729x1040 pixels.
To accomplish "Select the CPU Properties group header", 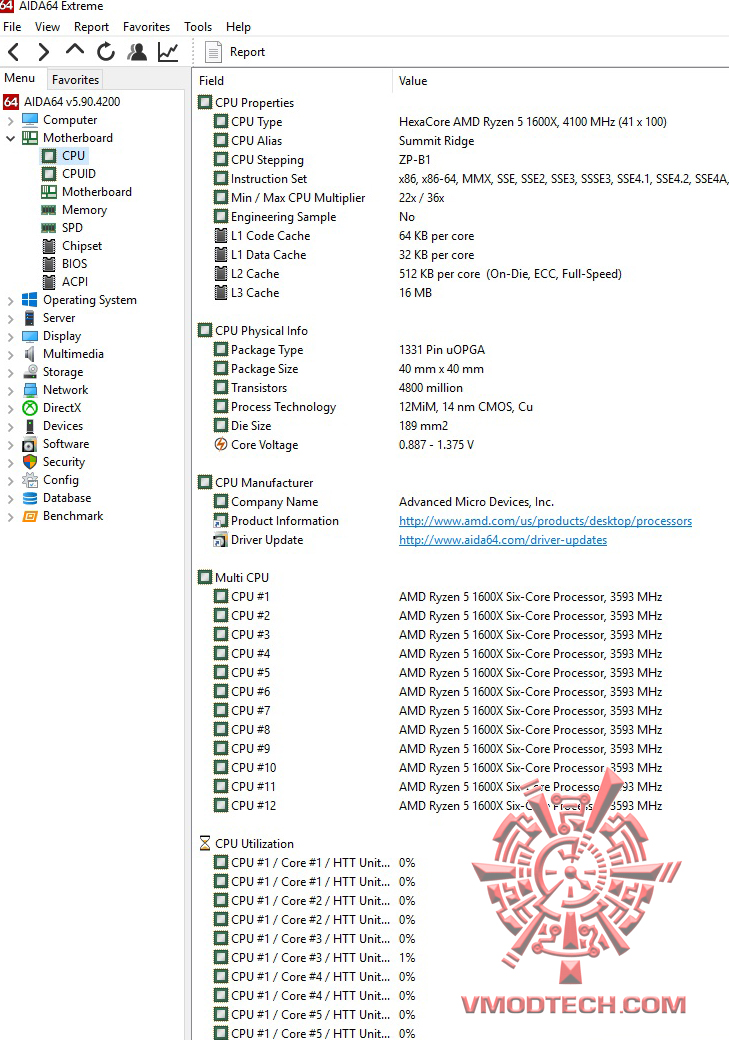I will coord(247,103).
